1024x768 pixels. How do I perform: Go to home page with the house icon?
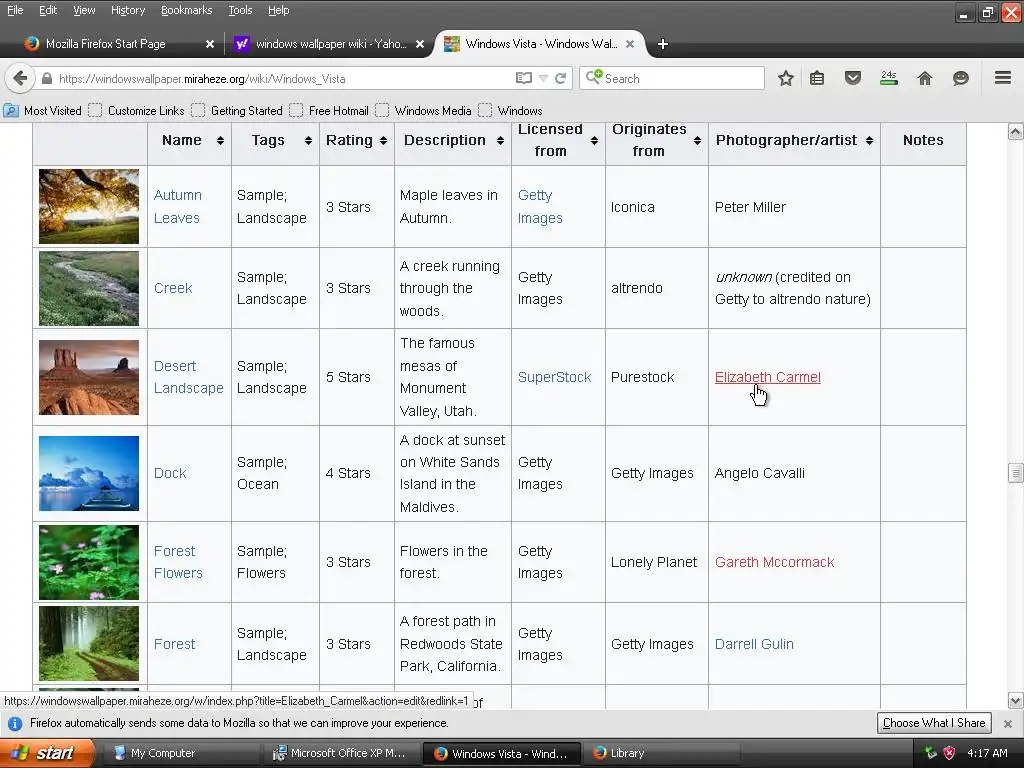[925, 78]
